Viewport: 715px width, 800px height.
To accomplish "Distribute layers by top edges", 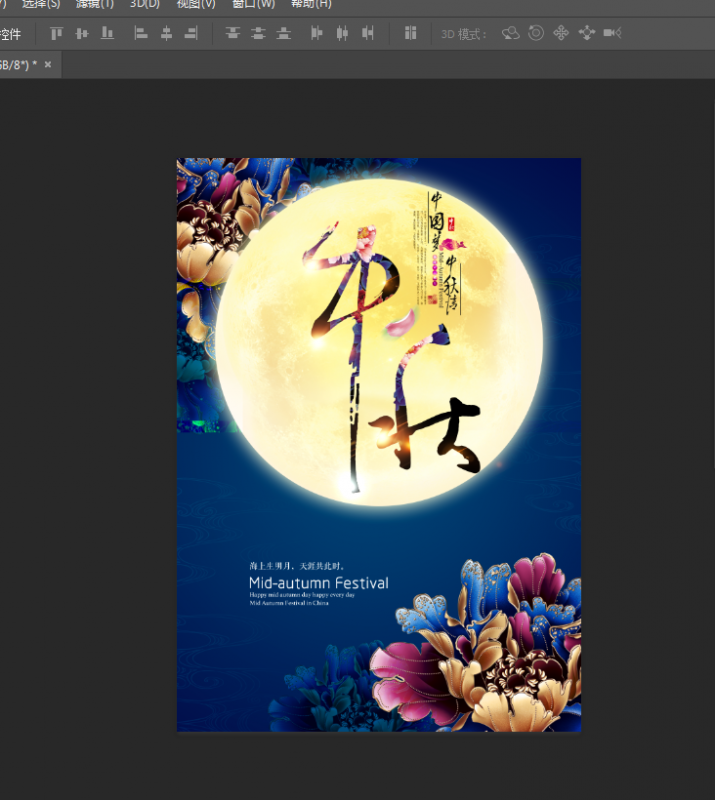I will [x=233, y=34].
